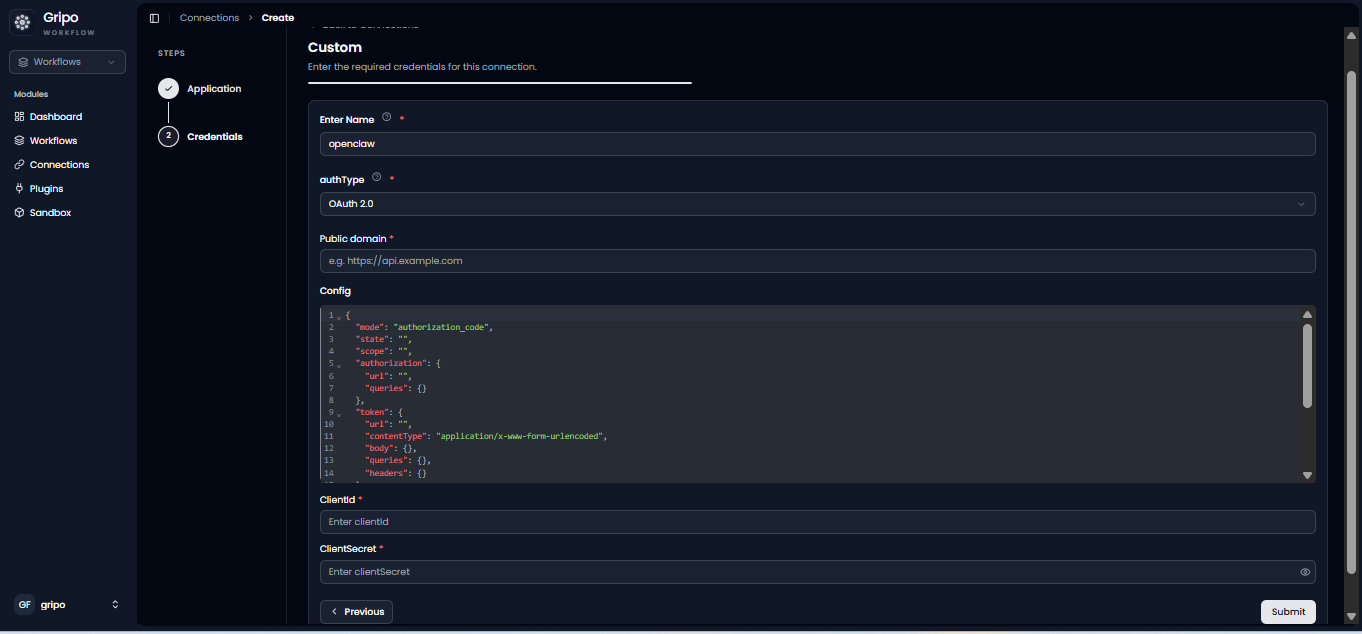Expand the Workflows selector dropdown

coord(68,62)
